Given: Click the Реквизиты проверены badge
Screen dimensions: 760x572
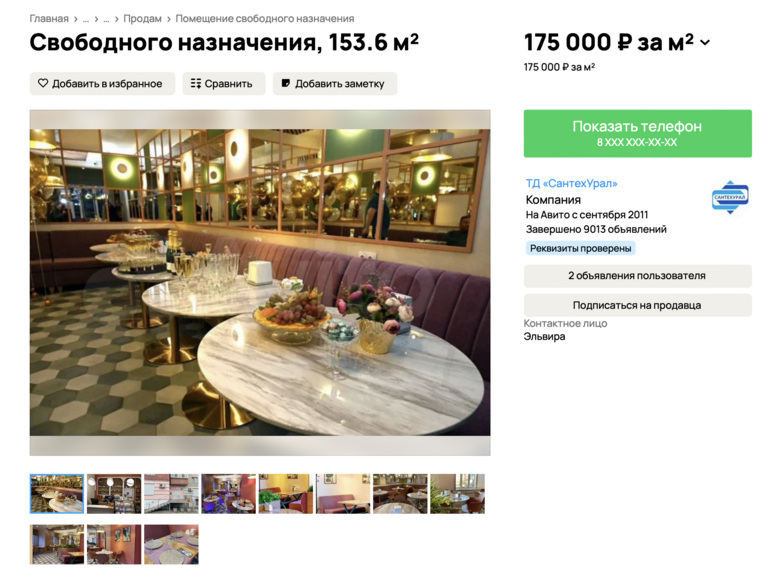Looking at the screenshot, I should 580,248.
